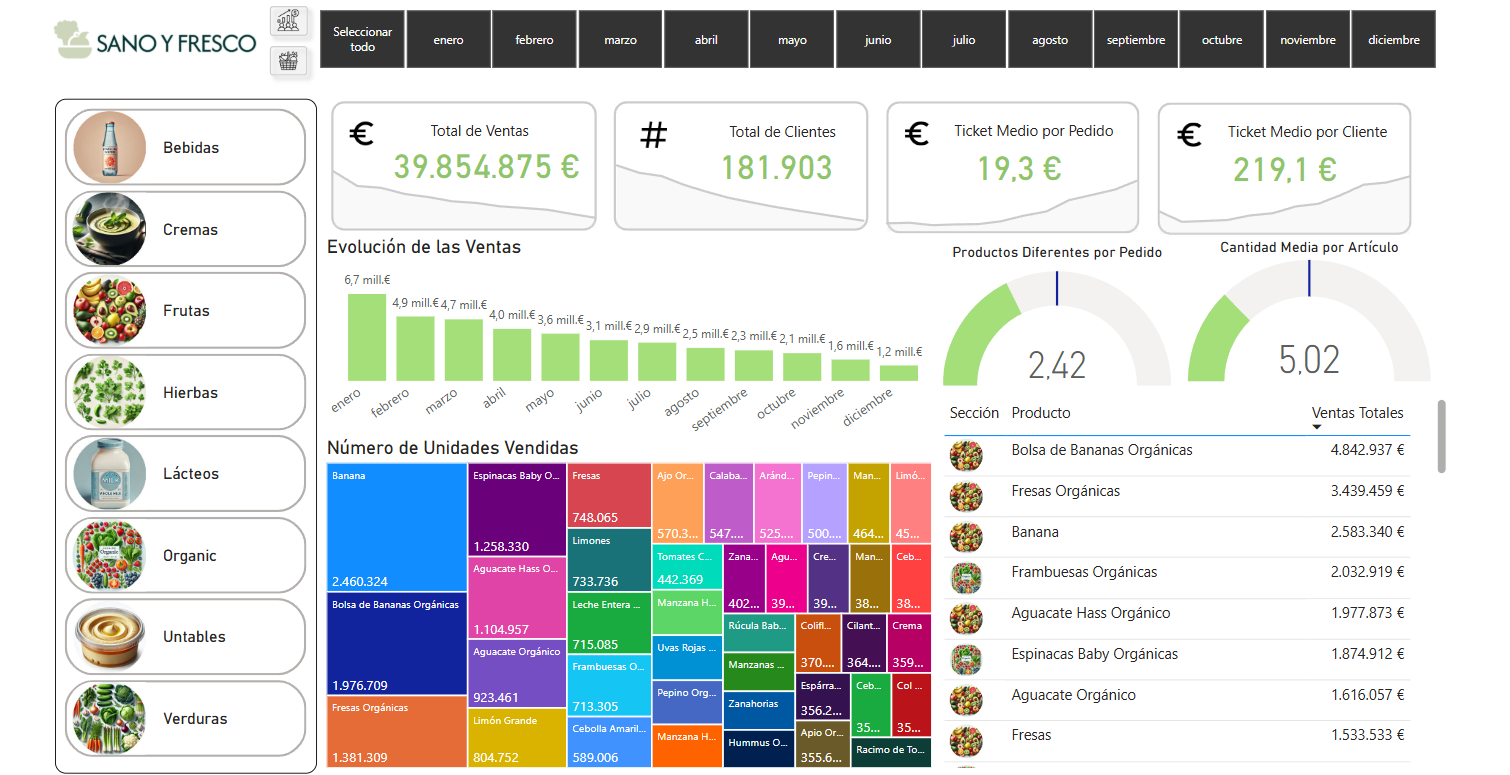Click the product table vertical scrollbar
The height and width of the screenshot is (775, 1510).
coord(1441,437)
